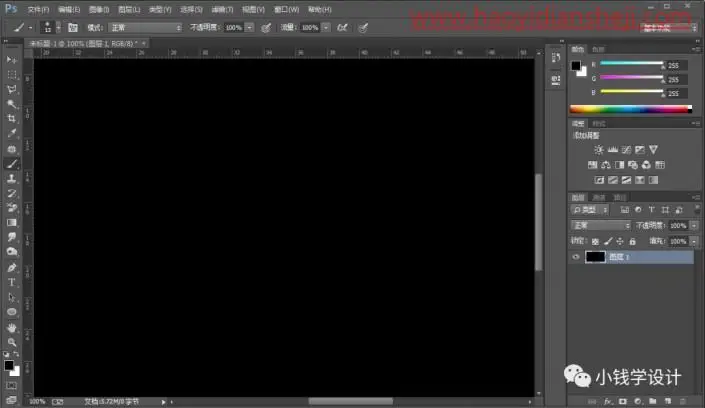Select the Type tool
The height and width of the screenshot is (408, 705).
tap(12, 282)
